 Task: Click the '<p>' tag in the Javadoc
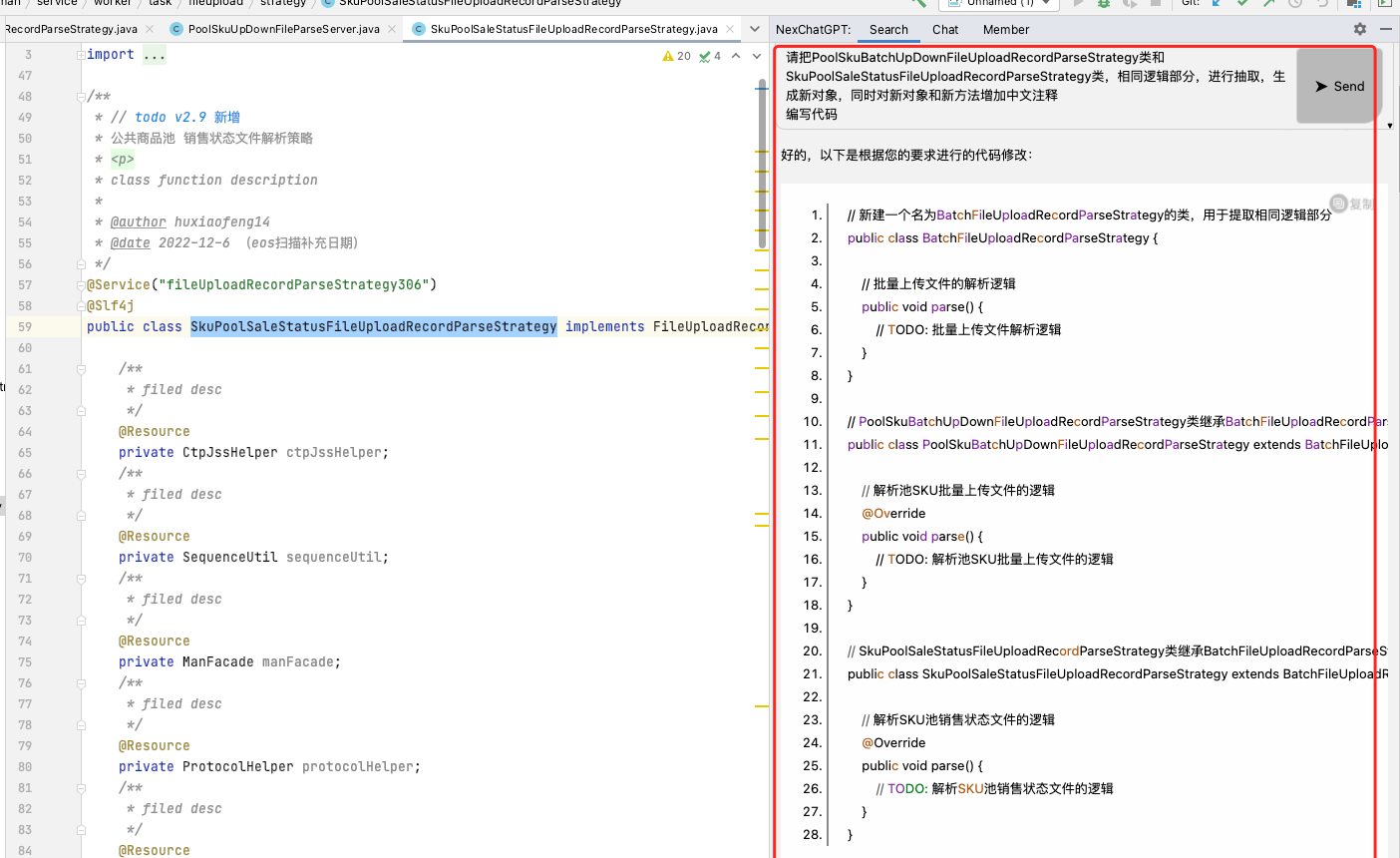[x=123, y=160]
